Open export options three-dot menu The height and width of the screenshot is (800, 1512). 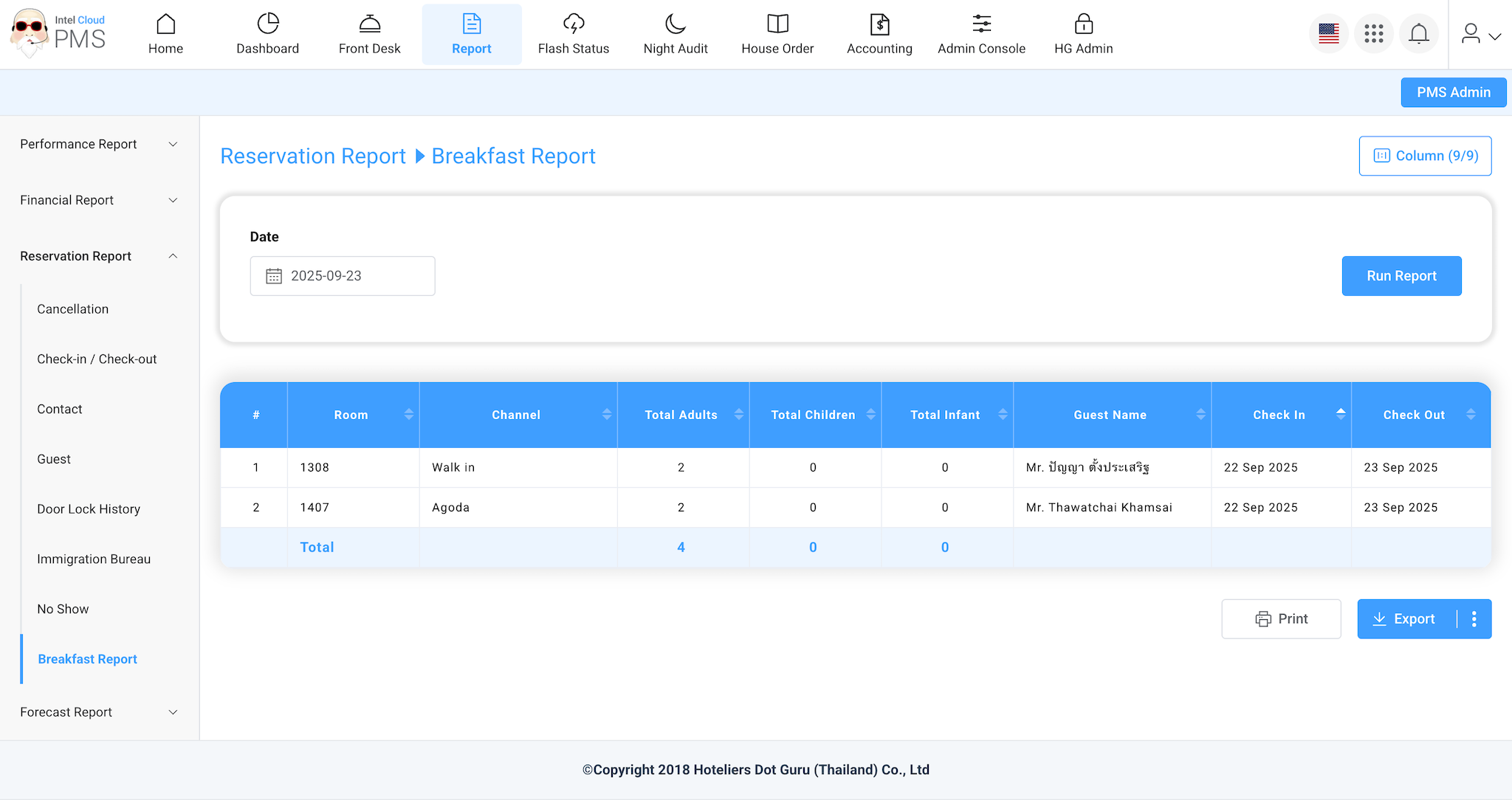(x=1474, y=619)
